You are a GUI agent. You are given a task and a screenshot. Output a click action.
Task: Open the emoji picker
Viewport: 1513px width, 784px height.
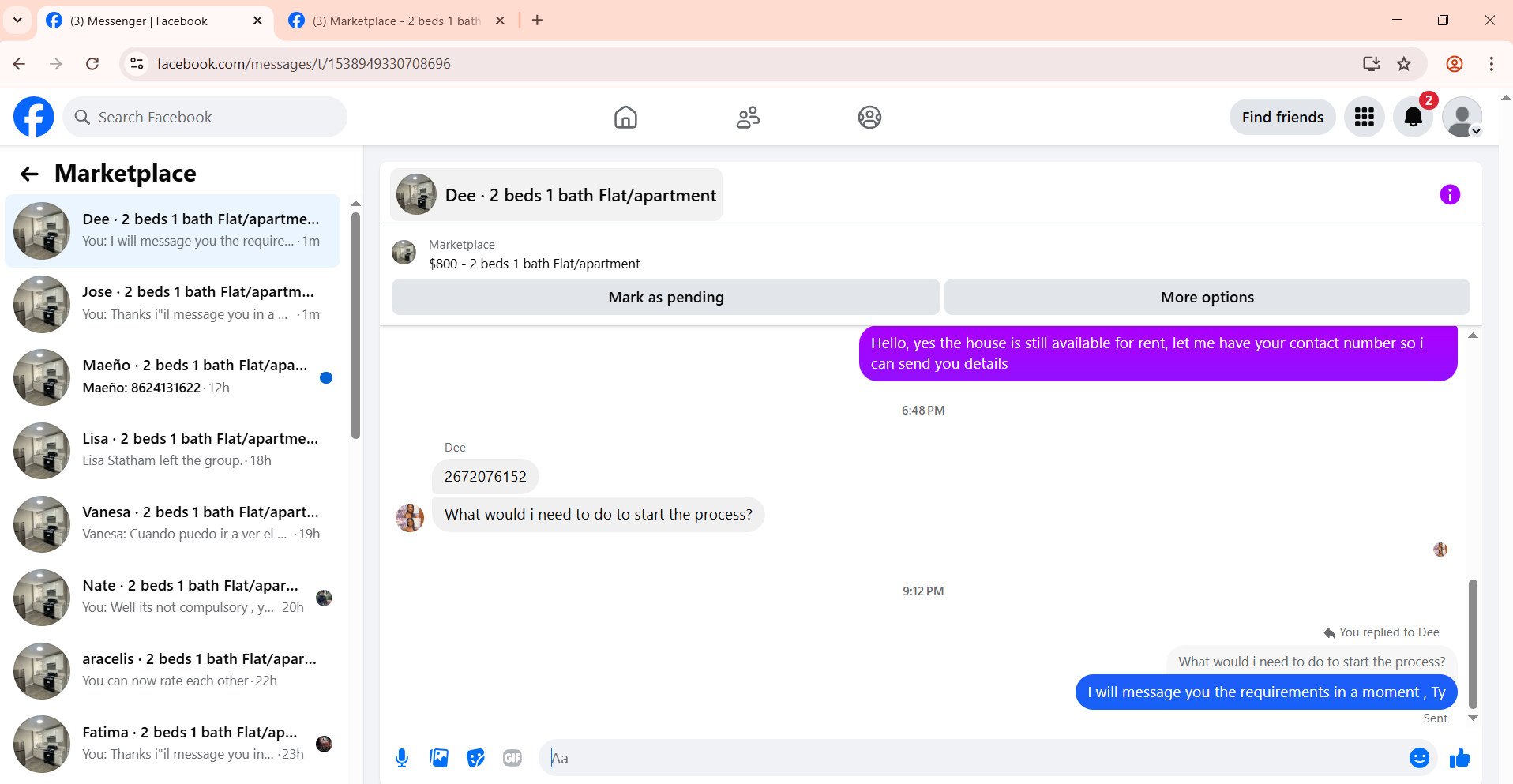pyautogui.click(x=1419, y=758)
